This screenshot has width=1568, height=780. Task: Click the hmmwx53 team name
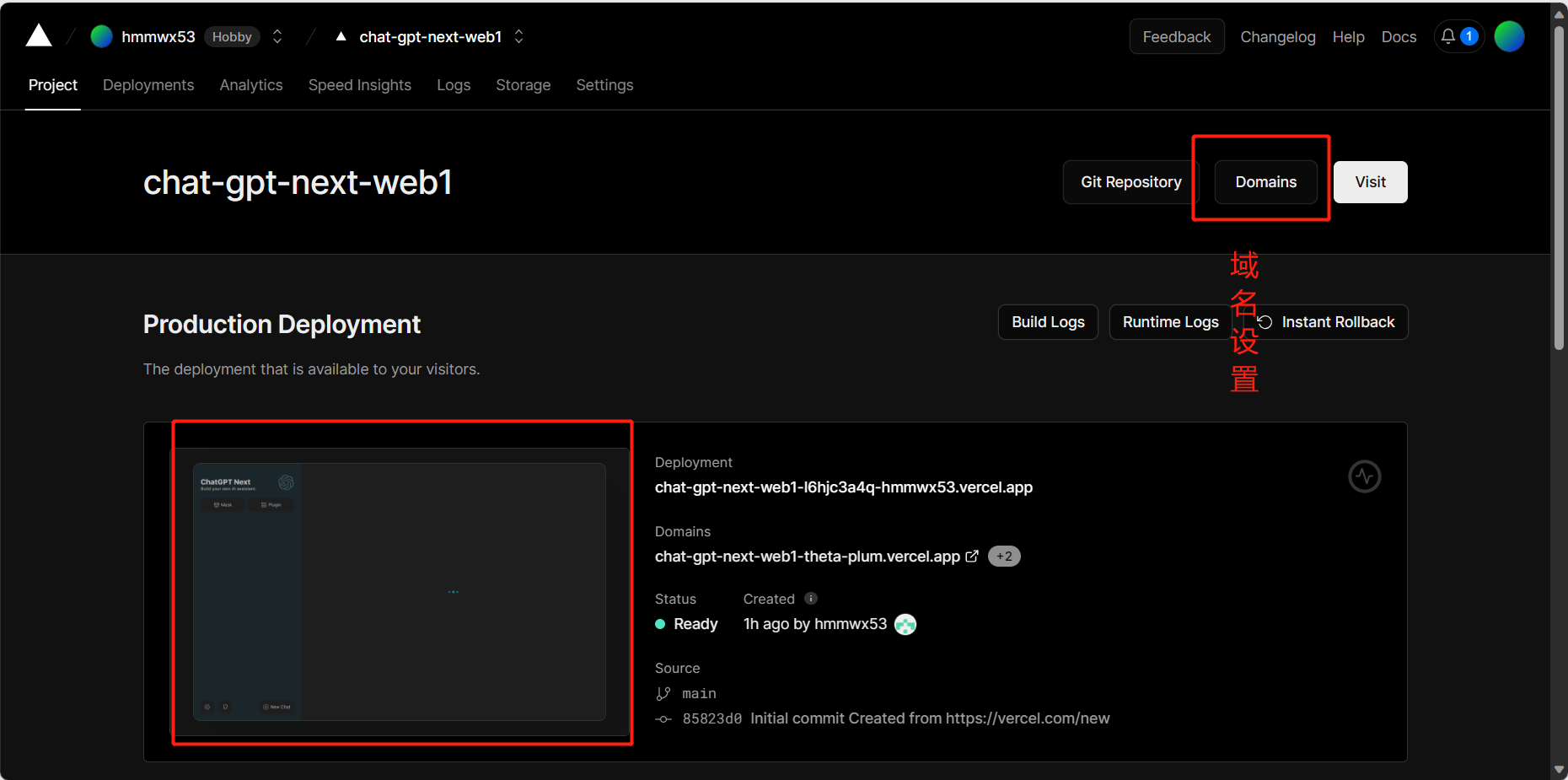[x=158, y=36]
